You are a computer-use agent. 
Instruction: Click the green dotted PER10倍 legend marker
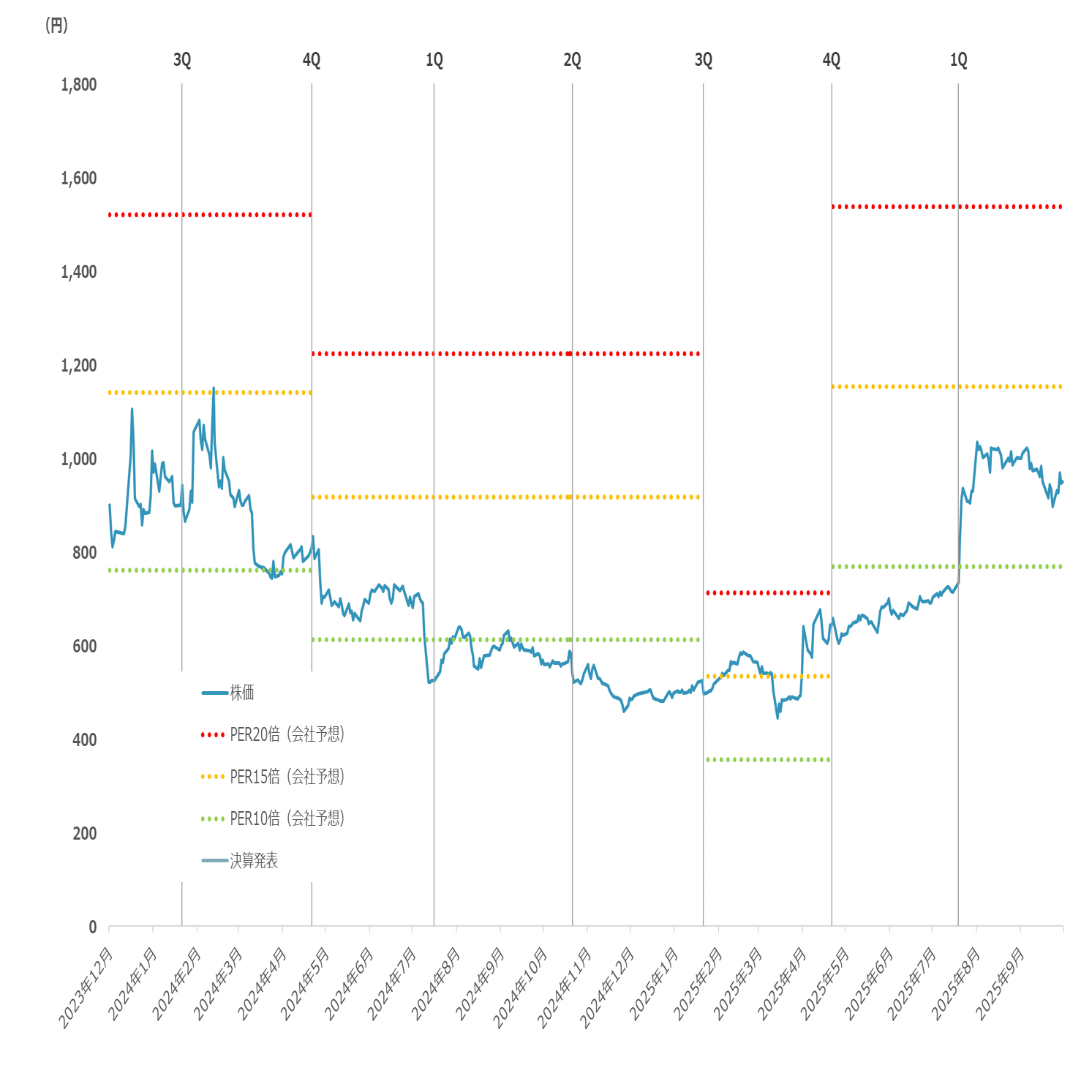point(213,818)
